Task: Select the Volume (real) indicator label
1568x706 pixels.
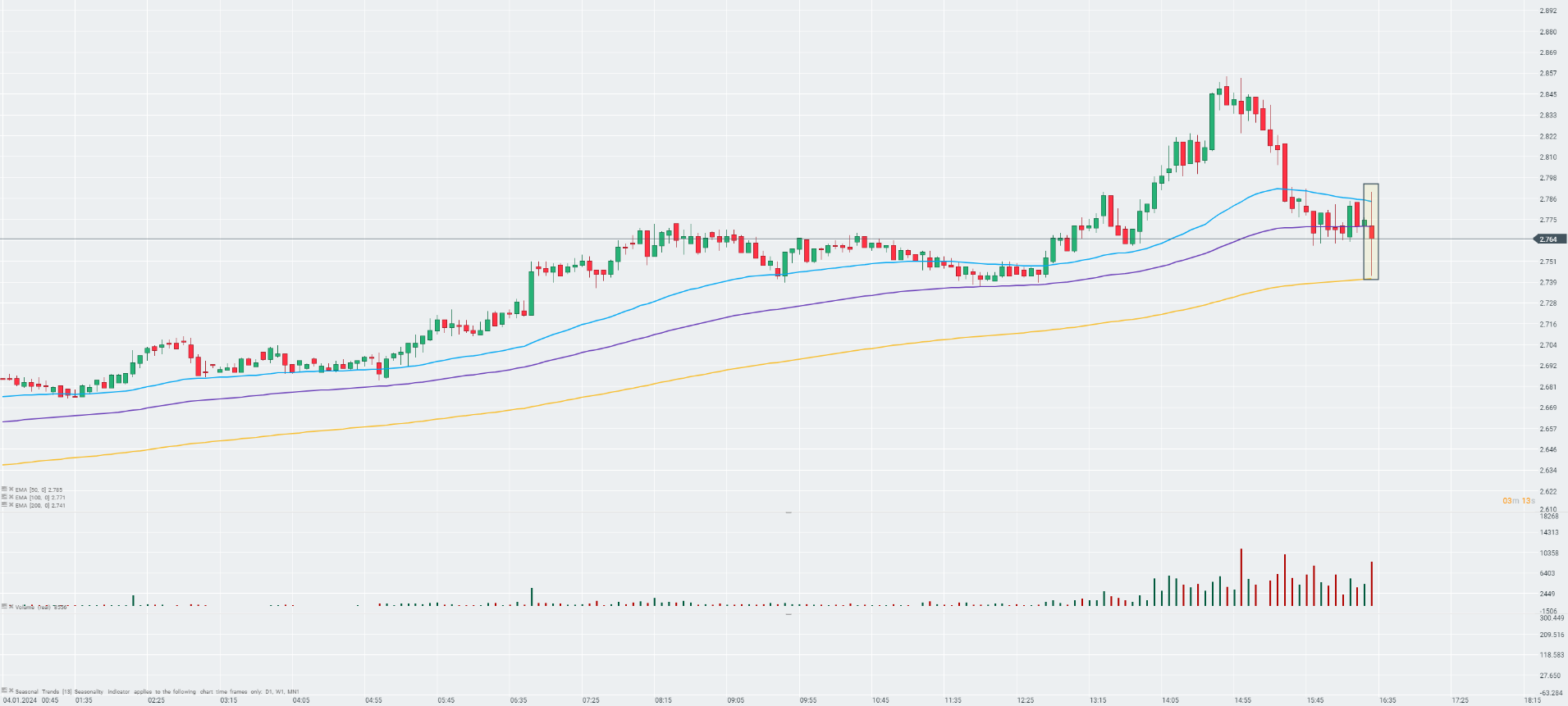Action: (x=42, y=607)
